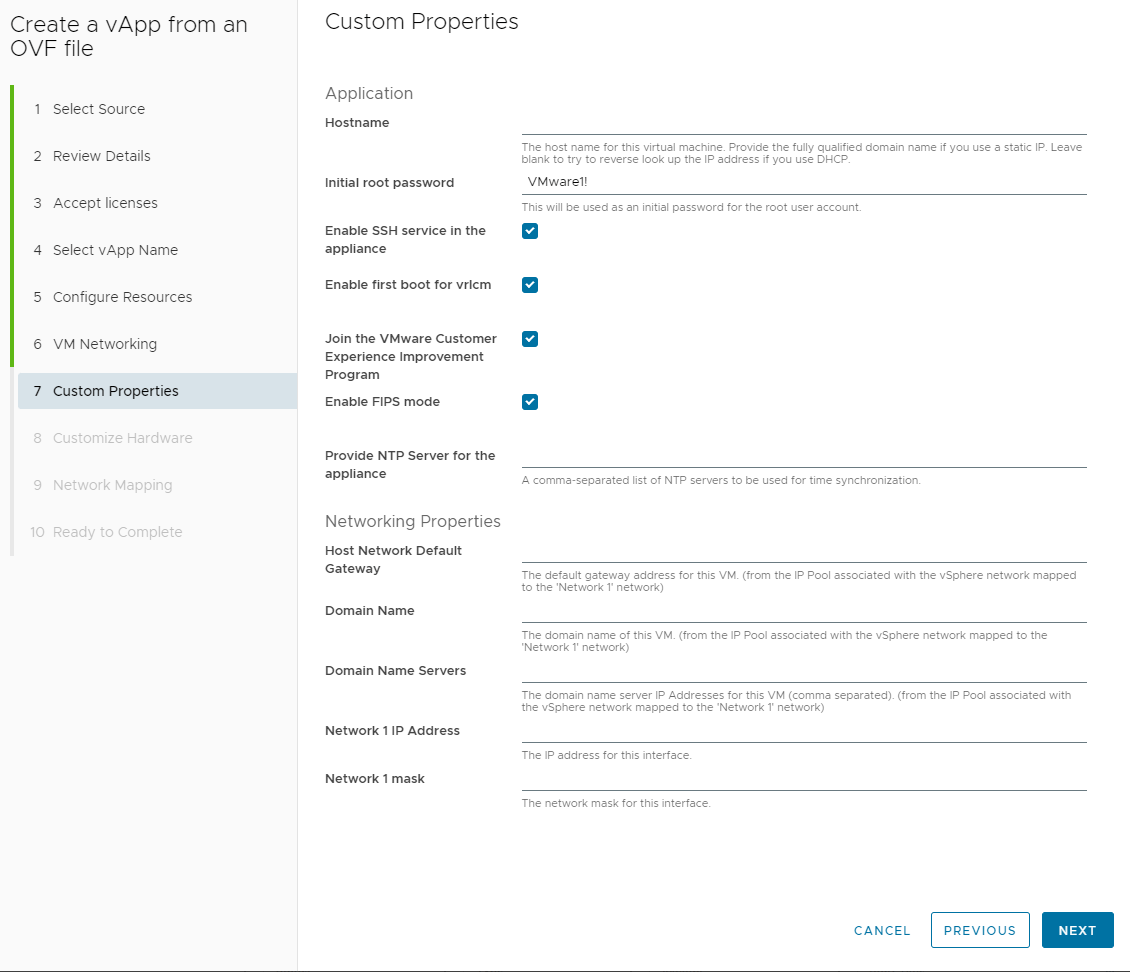The image size is (1130, 972).
Task: Select step 5 Configure Resources
Action: tap(122, 297)
